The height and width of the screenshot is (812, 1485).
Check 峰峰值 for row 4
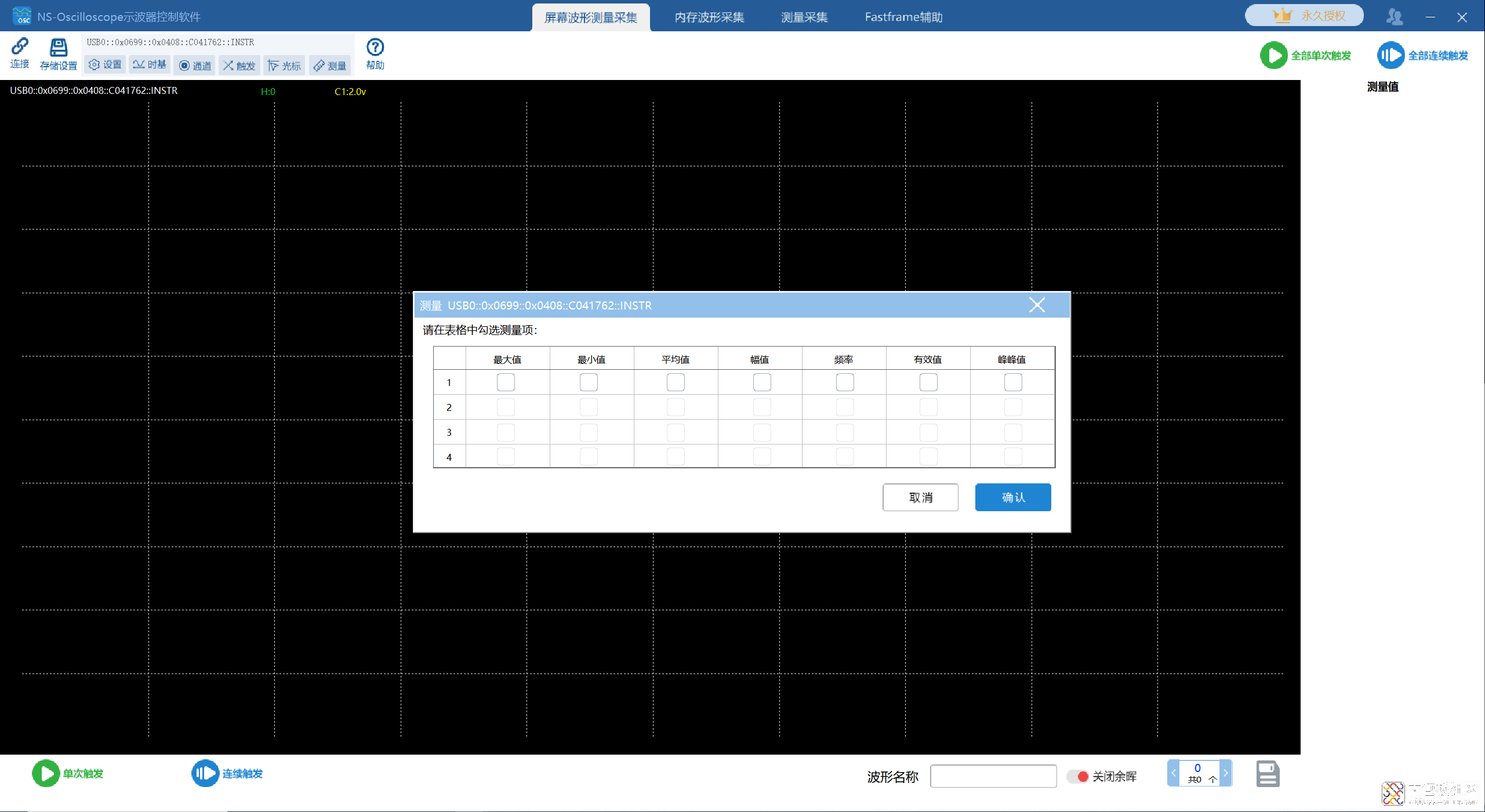1013,457
